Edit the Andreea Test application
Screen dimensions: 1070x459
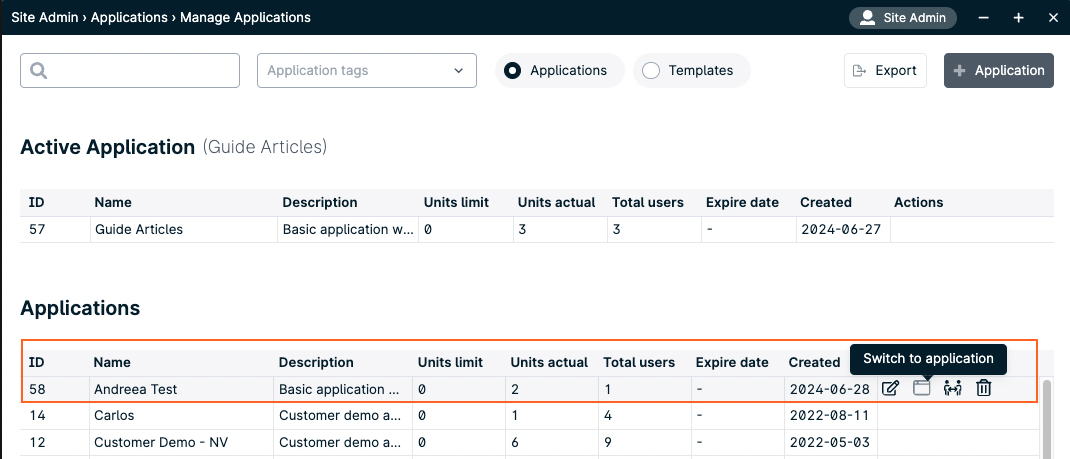[x=890, y=389]
